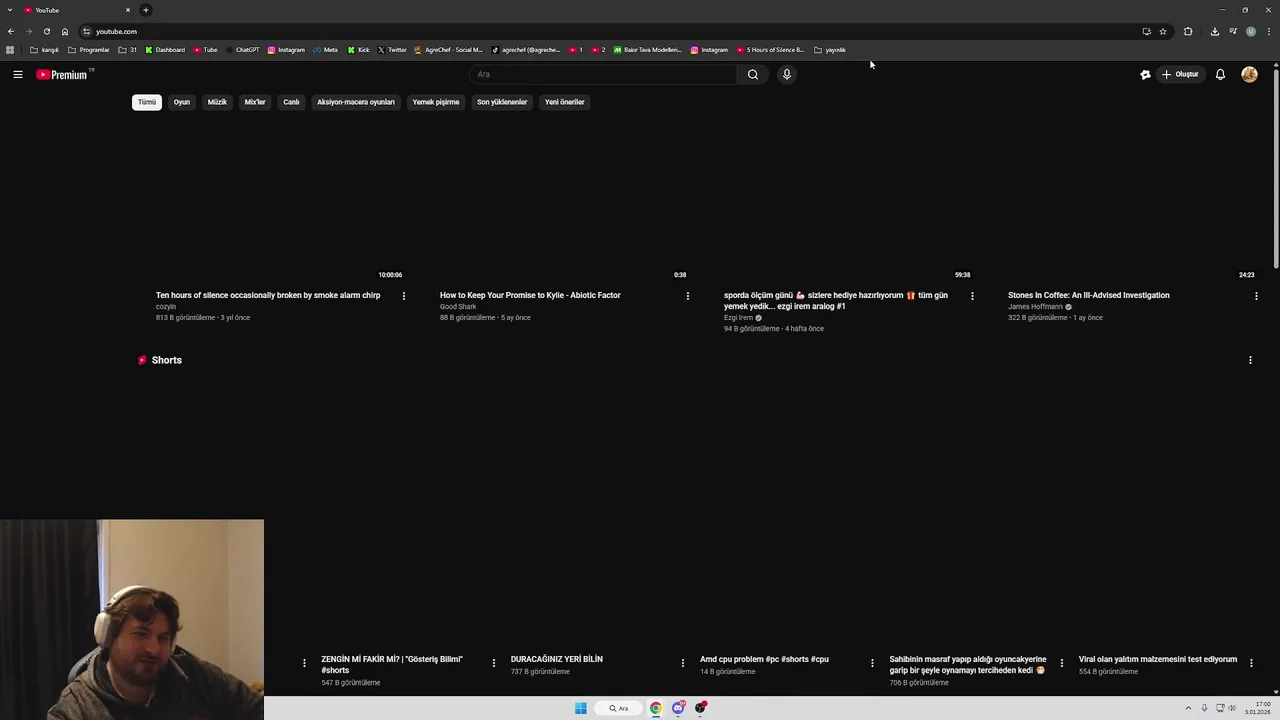Viewport: 1280px width, 720px height.
Task: Click the Windows taskbar search box
Action: (x=619, y=708)
